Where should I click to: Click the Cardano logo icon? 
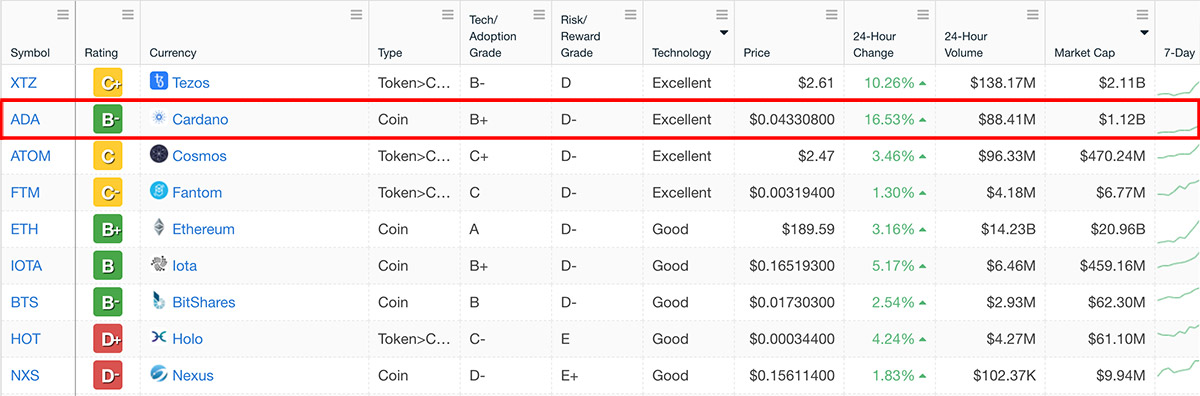coord(158,119)
